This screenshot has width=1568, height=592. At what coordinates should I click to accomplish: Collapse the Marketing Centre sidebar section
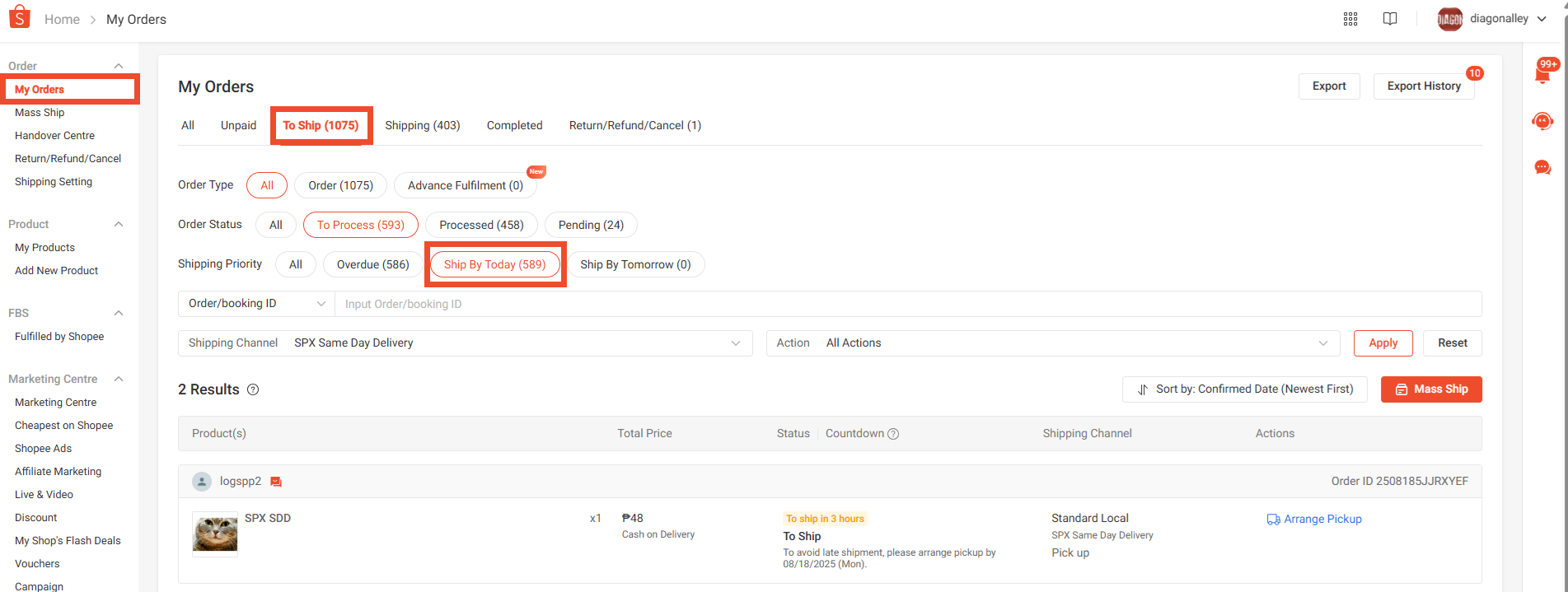click(x=119, y=379)
